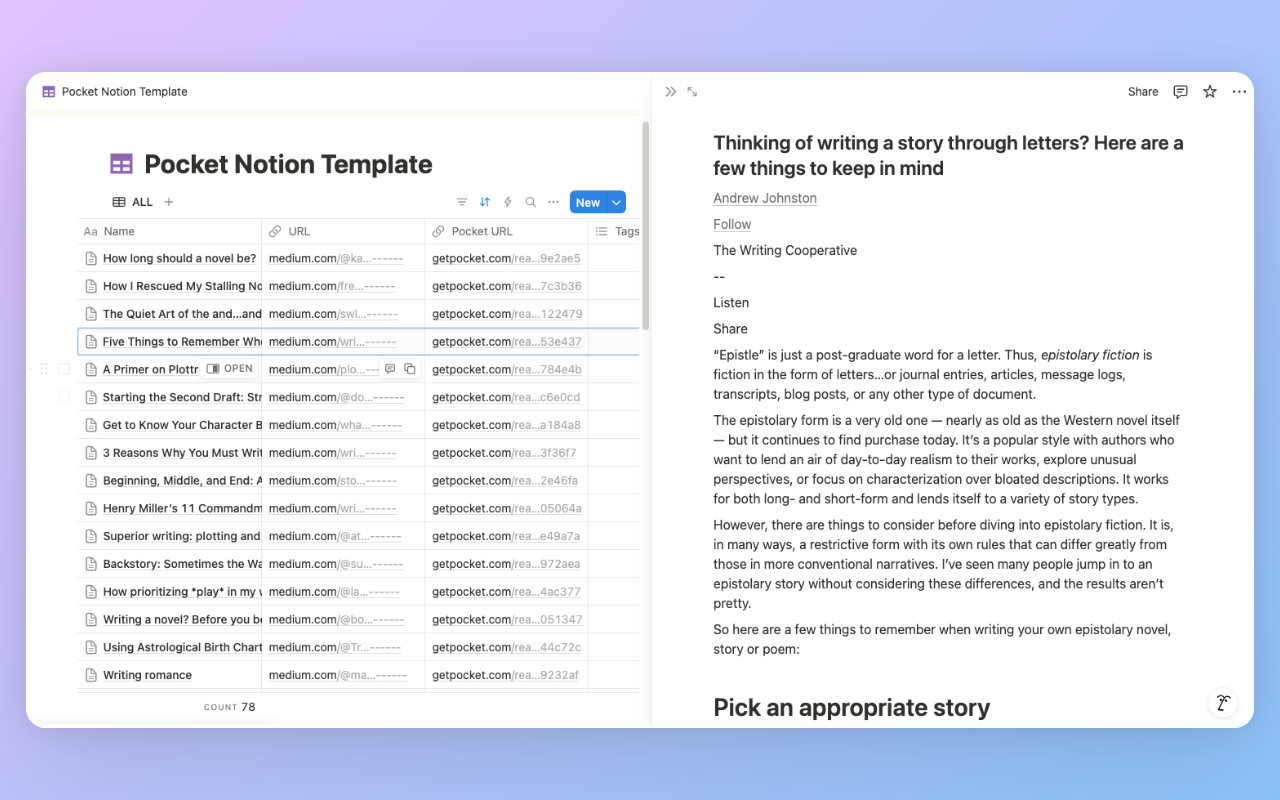Viewport: 1280px width, 800px height.
Task: Open page comments icon next to Share
Action: click(1180, 92)
